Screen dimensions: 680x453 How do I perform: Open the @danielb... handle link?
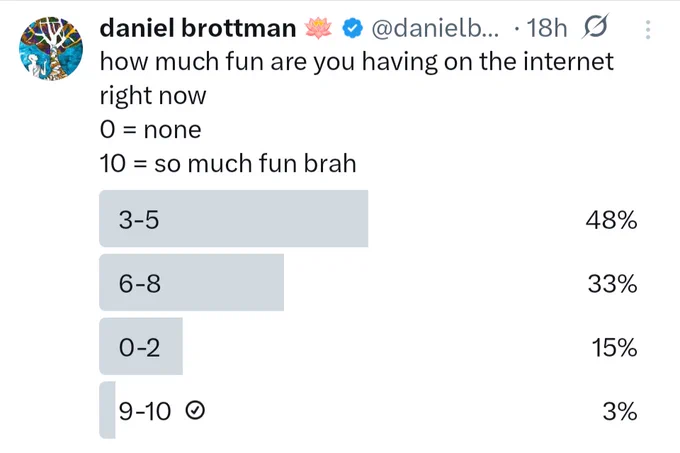[x=435, y=29]
